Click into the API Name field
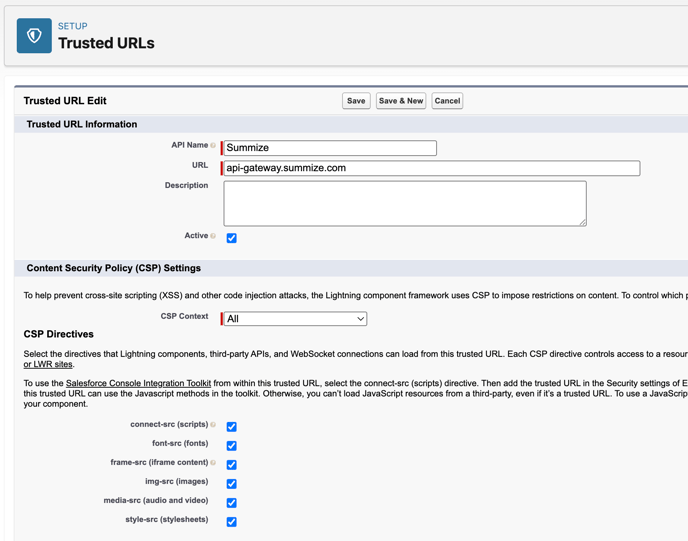688x541 pixels. pos(330,148)
